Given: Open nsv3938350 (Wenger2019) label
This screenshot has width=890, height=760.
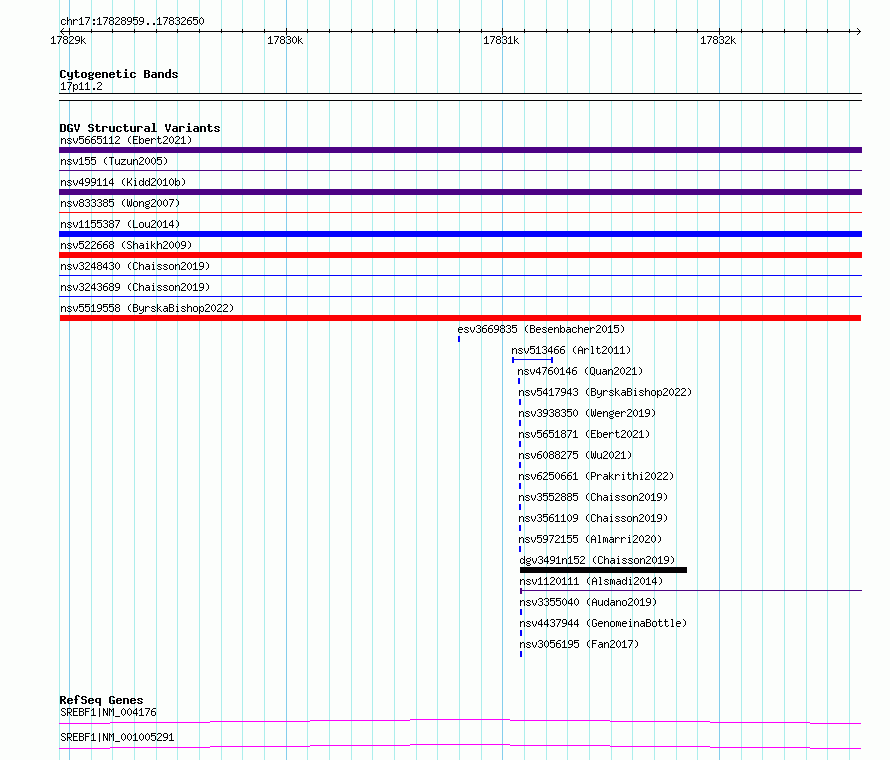Looking at the screenshot, I should click(x=587, y=413).
